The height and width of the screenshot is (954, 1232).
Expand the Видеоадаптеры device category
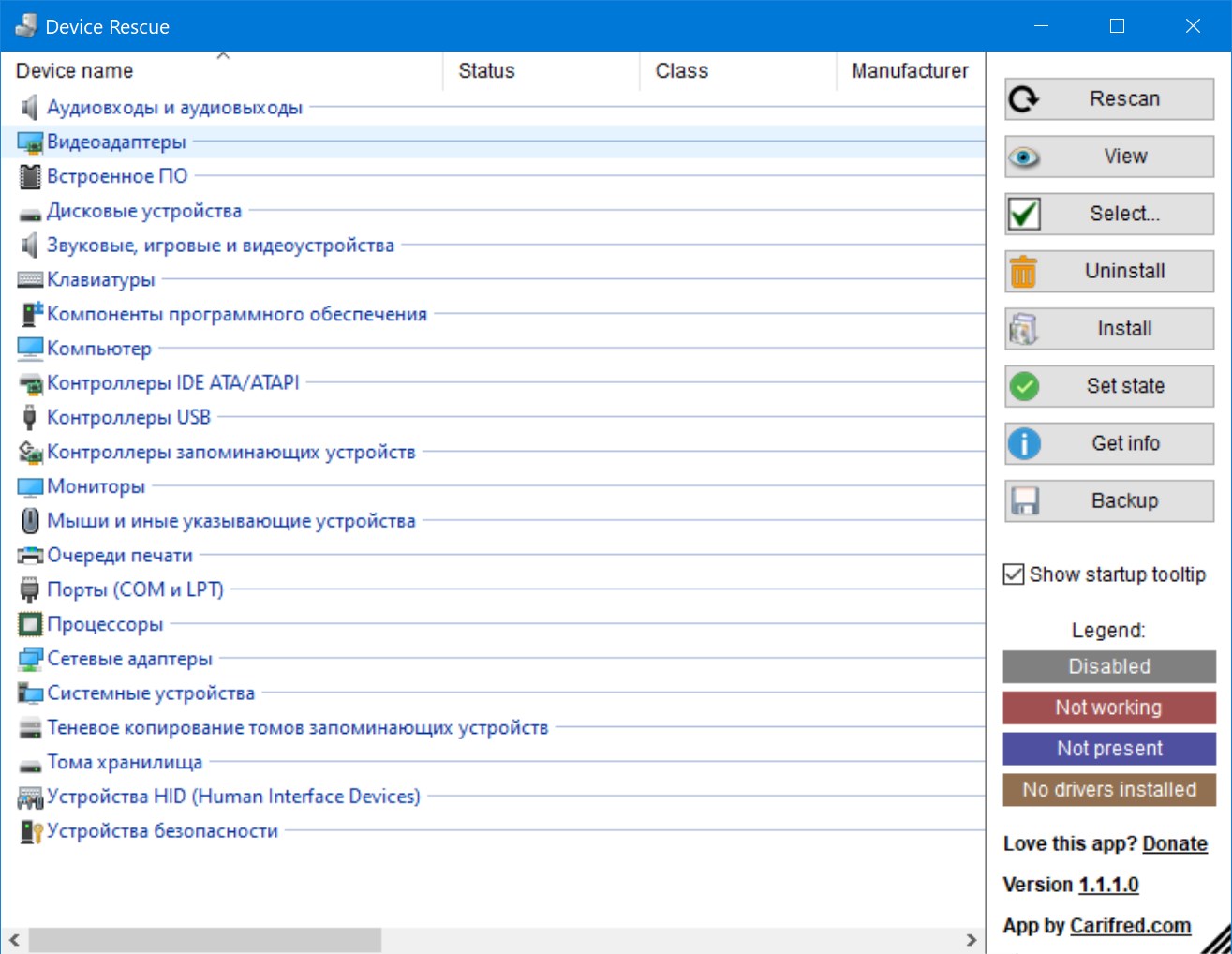click(x=116, y=142)
